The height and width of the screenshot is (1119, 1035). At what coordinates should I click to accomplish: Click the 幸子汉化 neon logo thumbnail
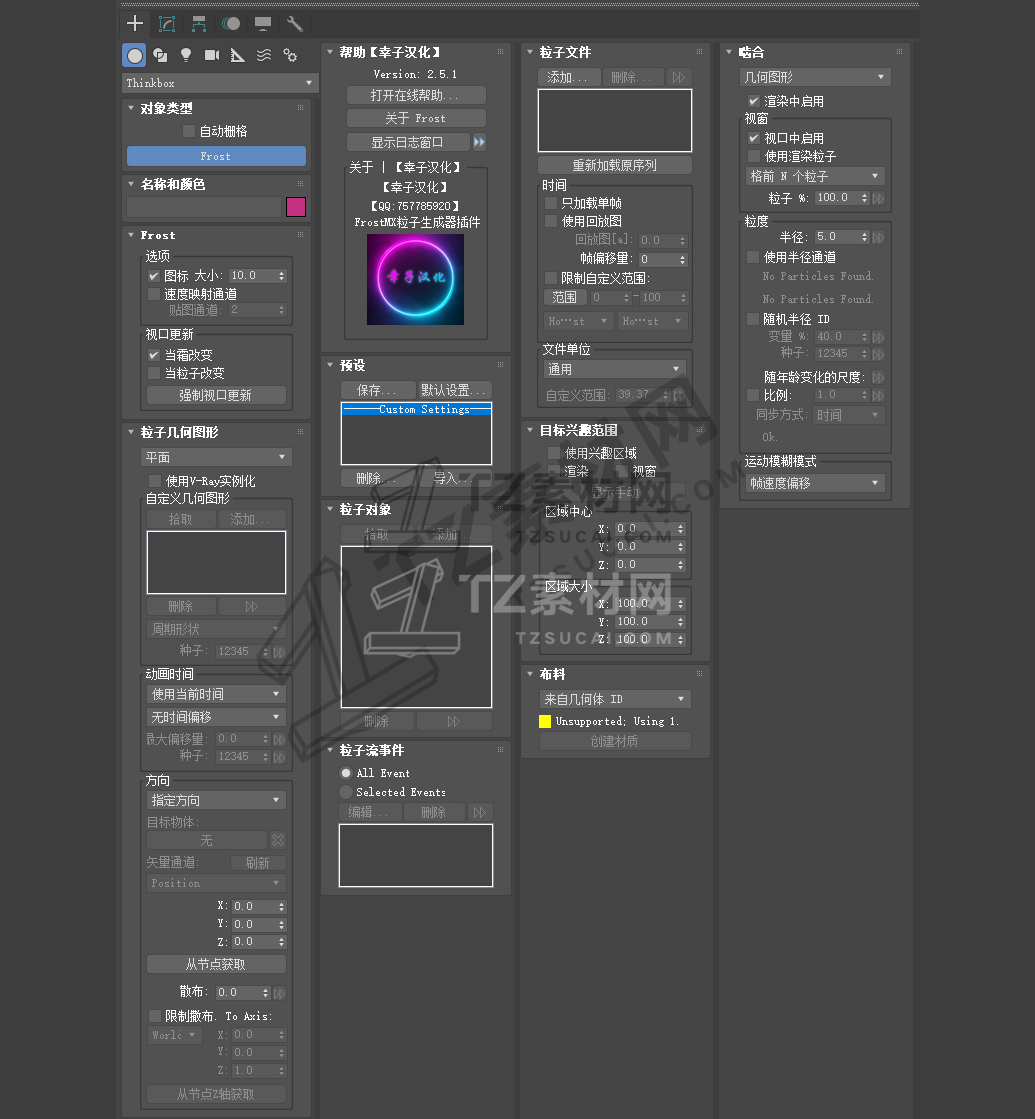[x=415, y=279]
